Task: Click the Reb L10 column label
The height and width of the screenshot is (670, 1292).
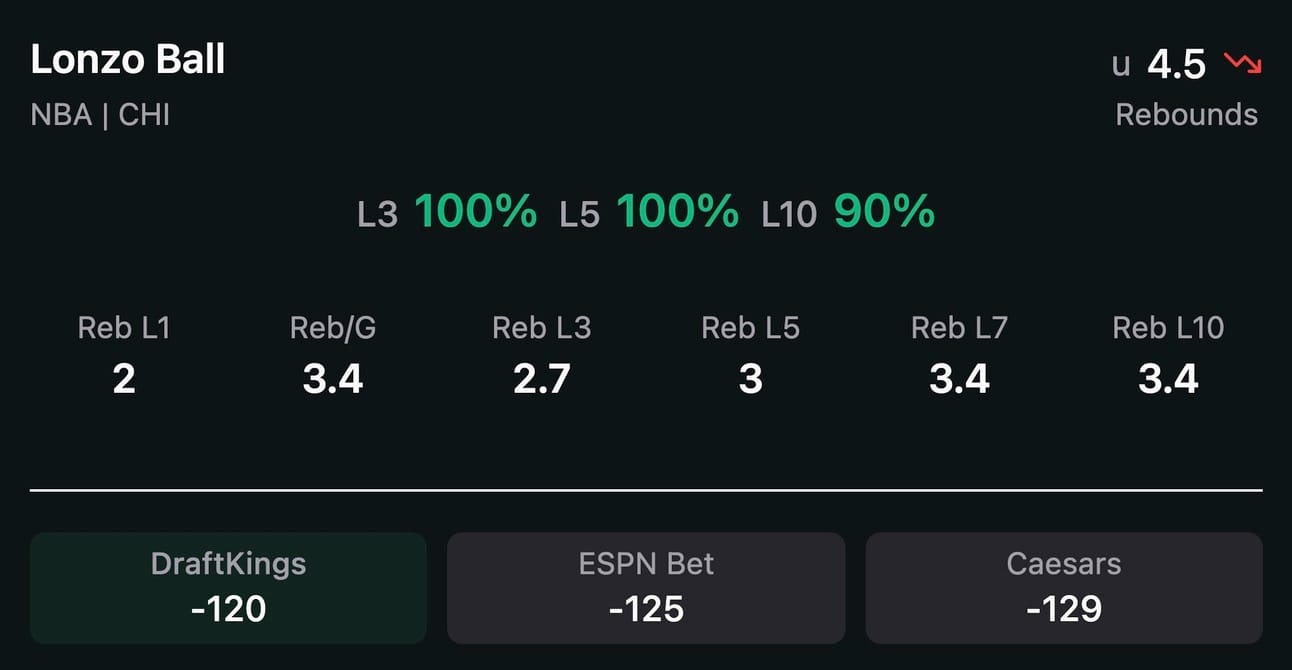Action: (1168, 328)
